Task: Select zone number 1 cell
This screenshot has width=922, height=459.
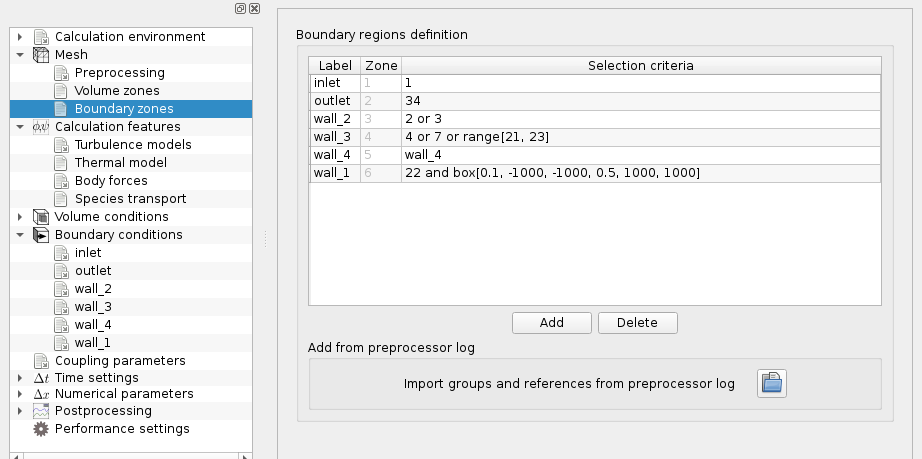Action: click(x=381, y=83)
